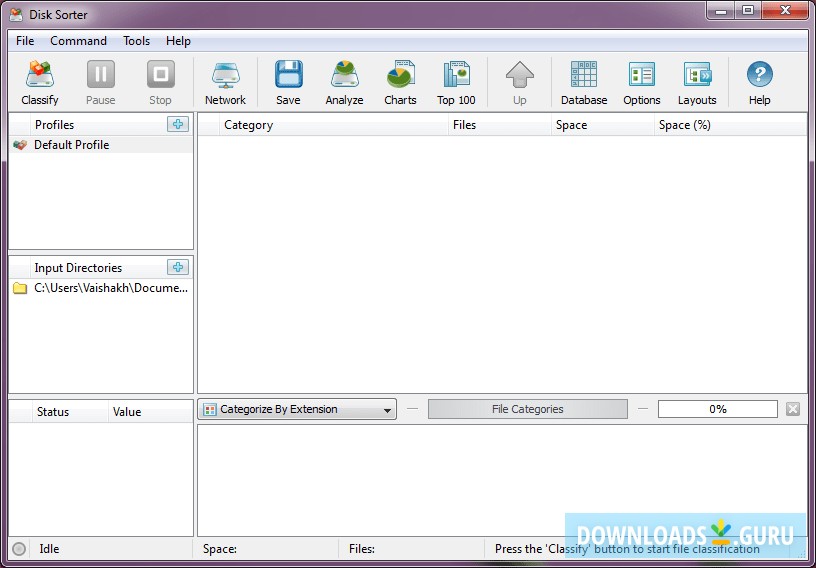
Task: Click the File Categories button
Action: (528, 409)
